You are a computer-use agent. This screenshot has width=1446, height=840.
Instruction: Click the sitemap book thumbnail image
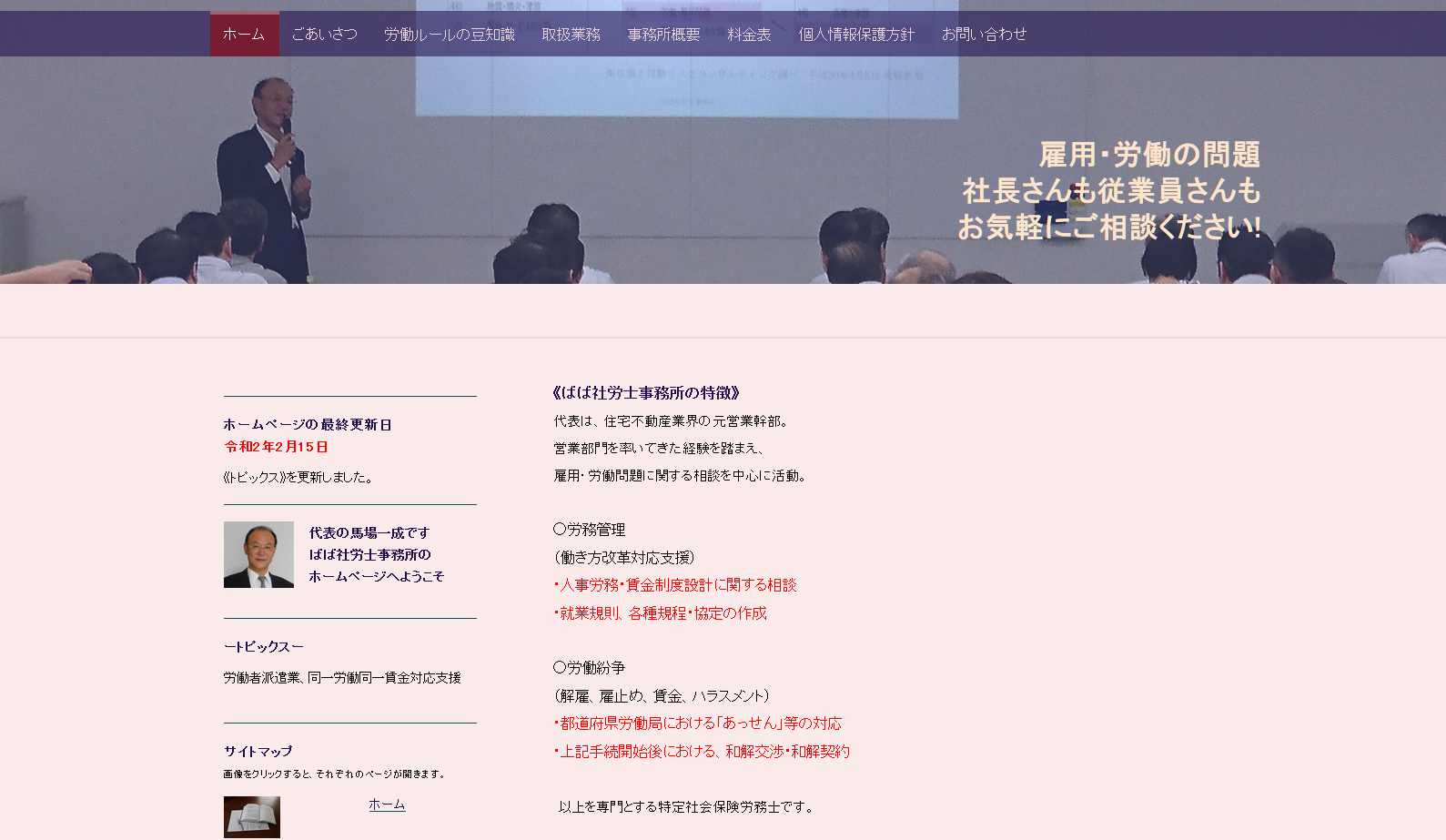252,816
